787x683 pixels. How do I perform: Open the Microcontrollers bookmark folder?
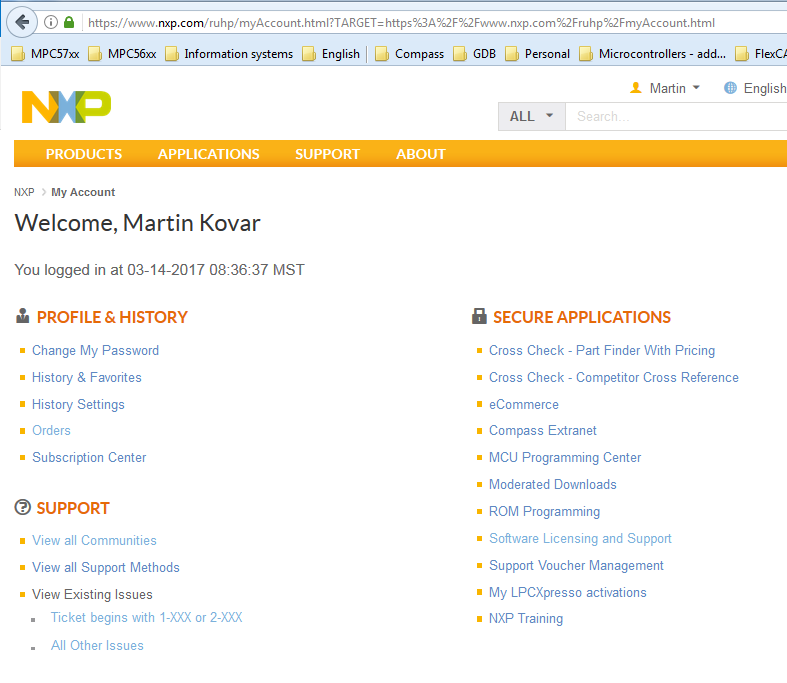tap(652, 54)
